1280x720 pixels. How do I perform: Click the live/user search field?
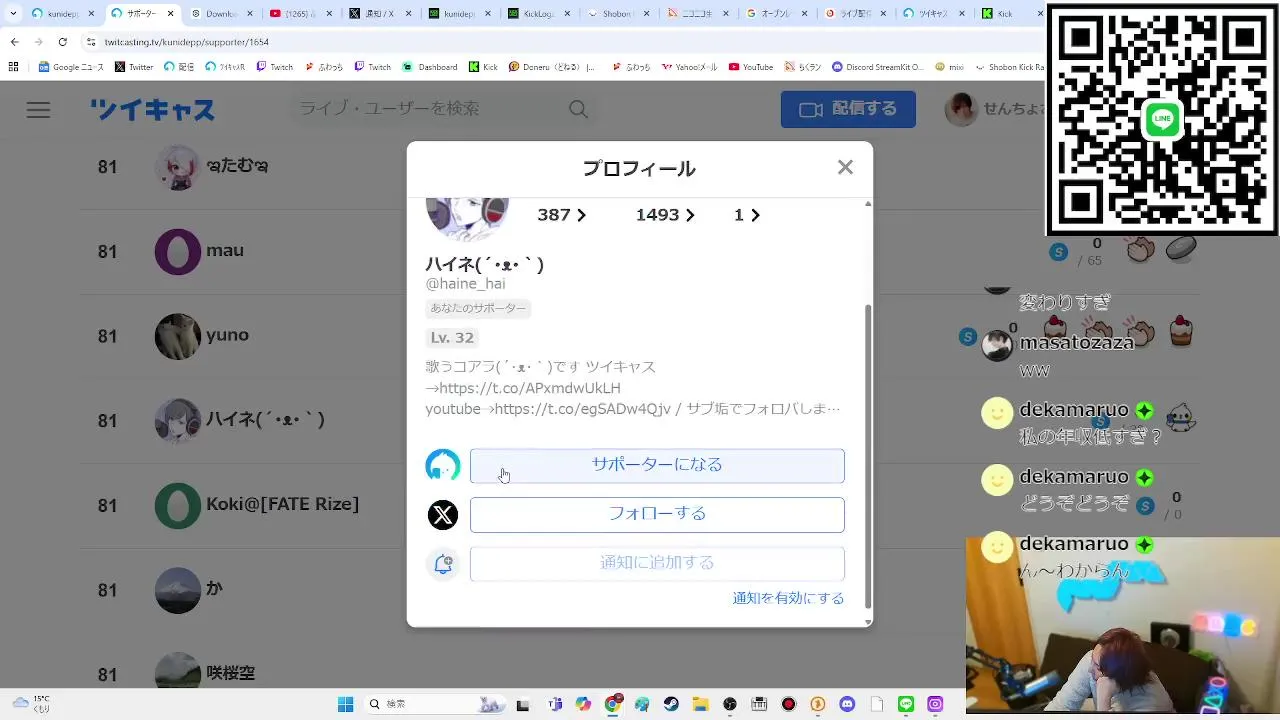(430, 109)
